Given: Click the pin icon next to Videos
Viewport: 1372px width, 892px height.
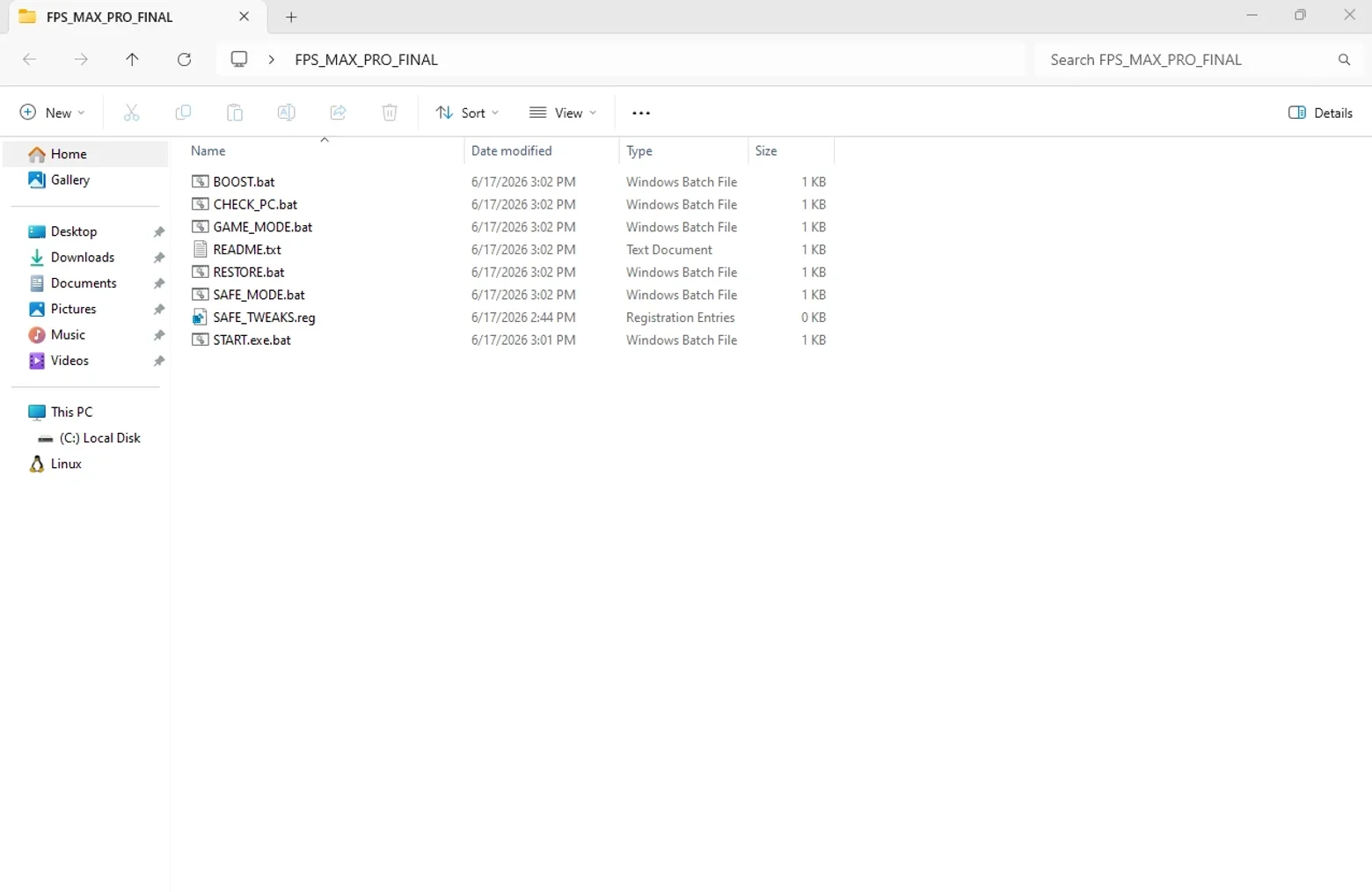Looking at the screenshot, I should pos(159,362).
